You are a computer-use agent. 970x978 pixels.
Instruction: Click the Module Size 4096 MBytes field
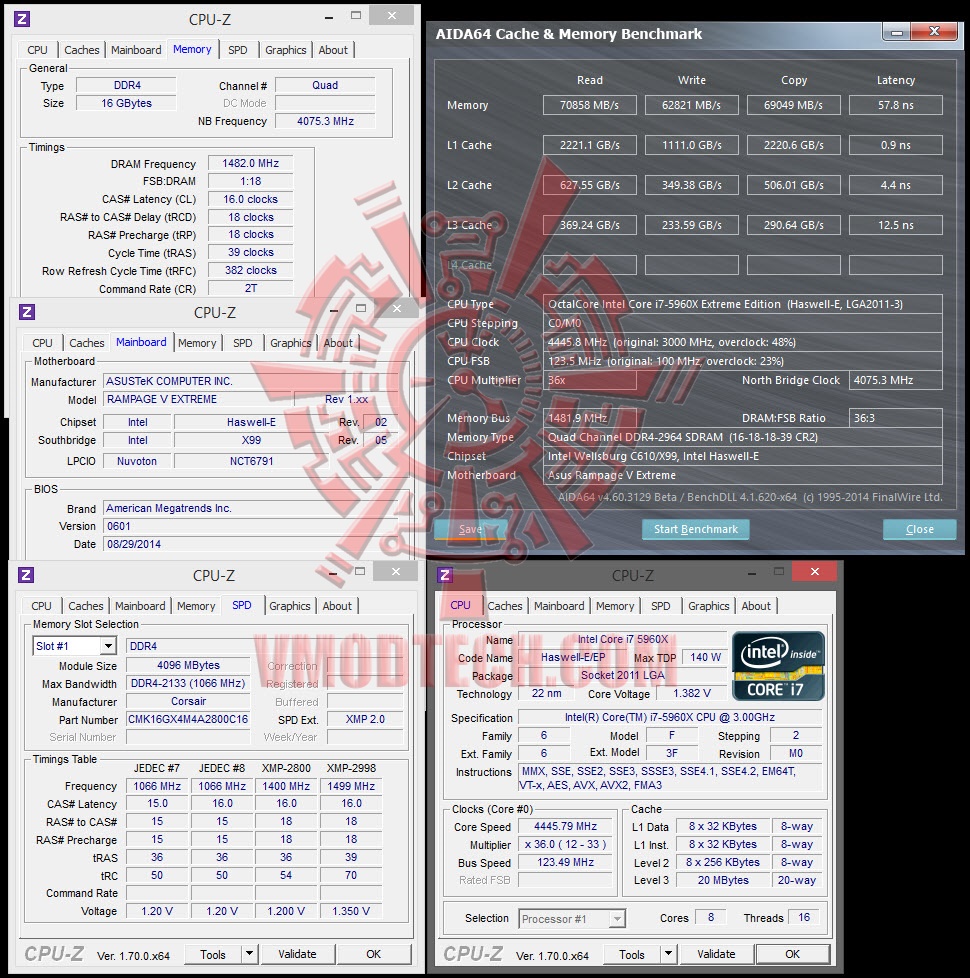tap(188, 665)
